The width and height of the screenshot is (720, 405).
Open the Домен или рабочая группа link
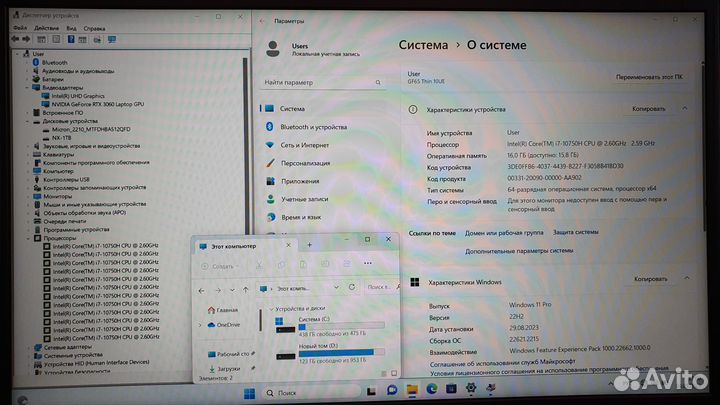pyautogui.click(x=504, y=233)
